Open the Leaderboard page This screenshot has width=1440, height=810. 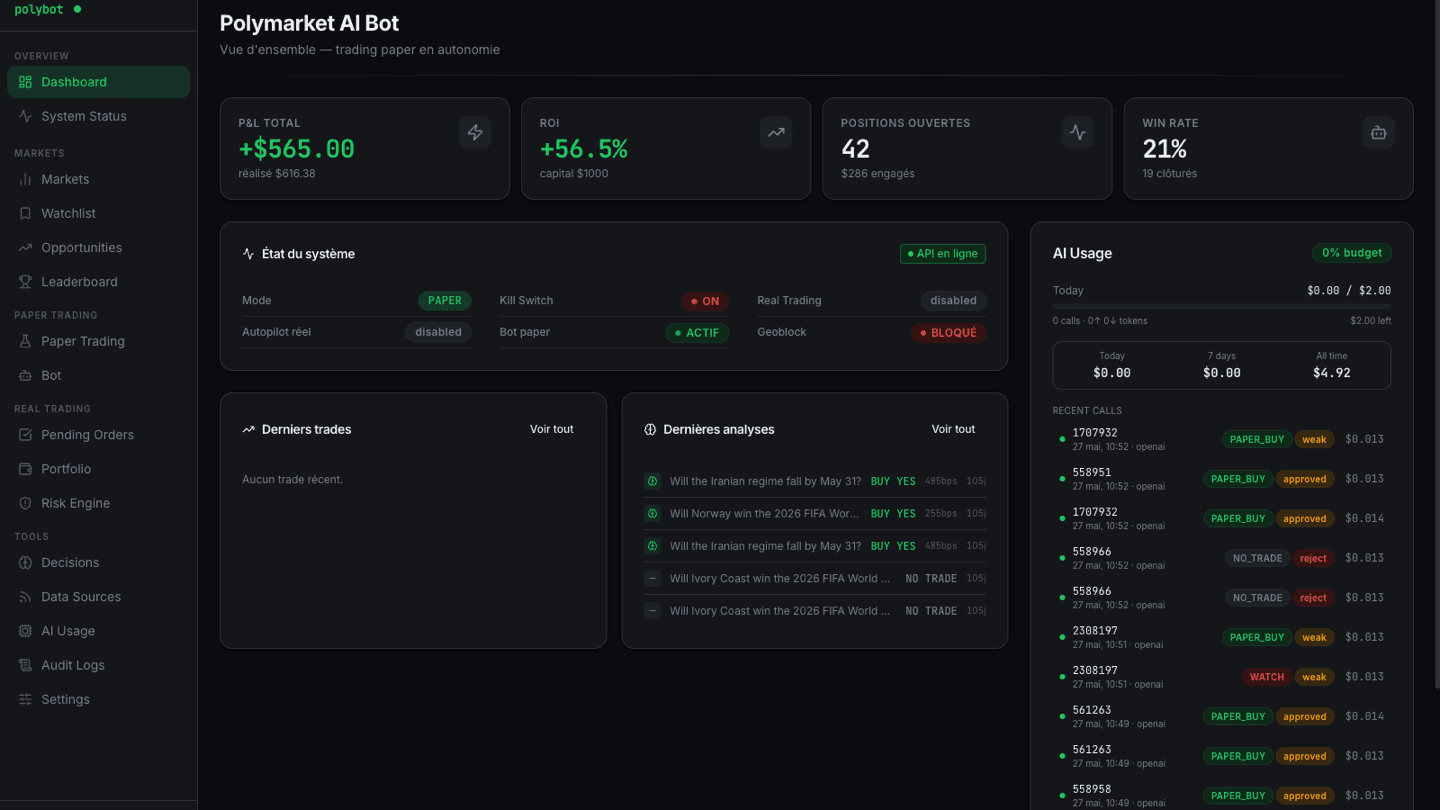click(x=98, y=281)
